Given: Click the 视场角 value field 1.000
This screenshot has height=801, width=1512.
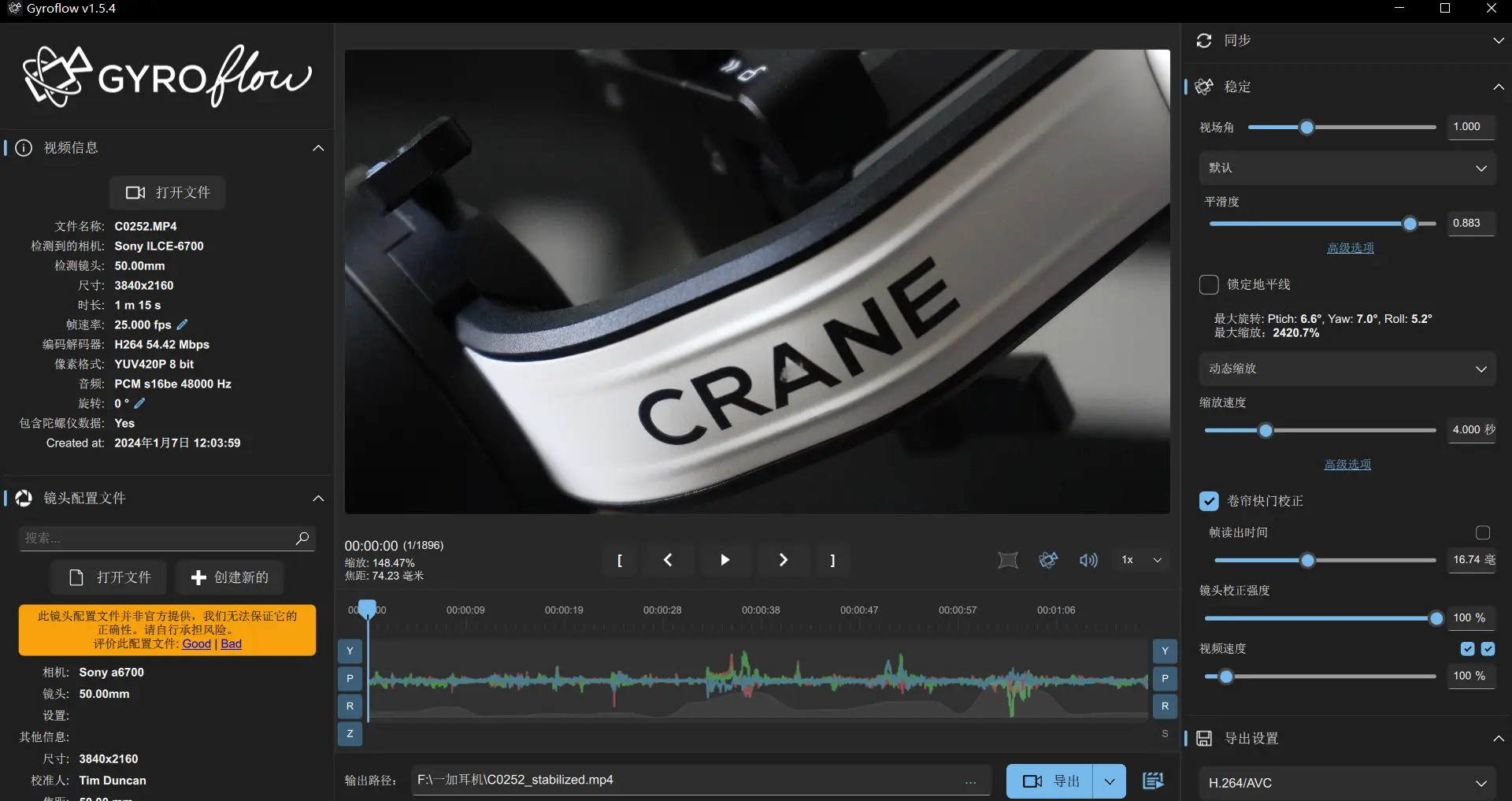Looking at the screenshot, I should pyautogui.click(x=1470, y=127).
